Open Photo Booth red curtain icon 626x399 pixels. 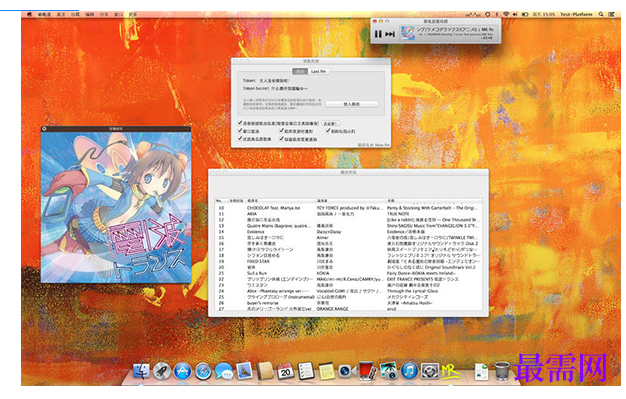click(x=367, y=371)
